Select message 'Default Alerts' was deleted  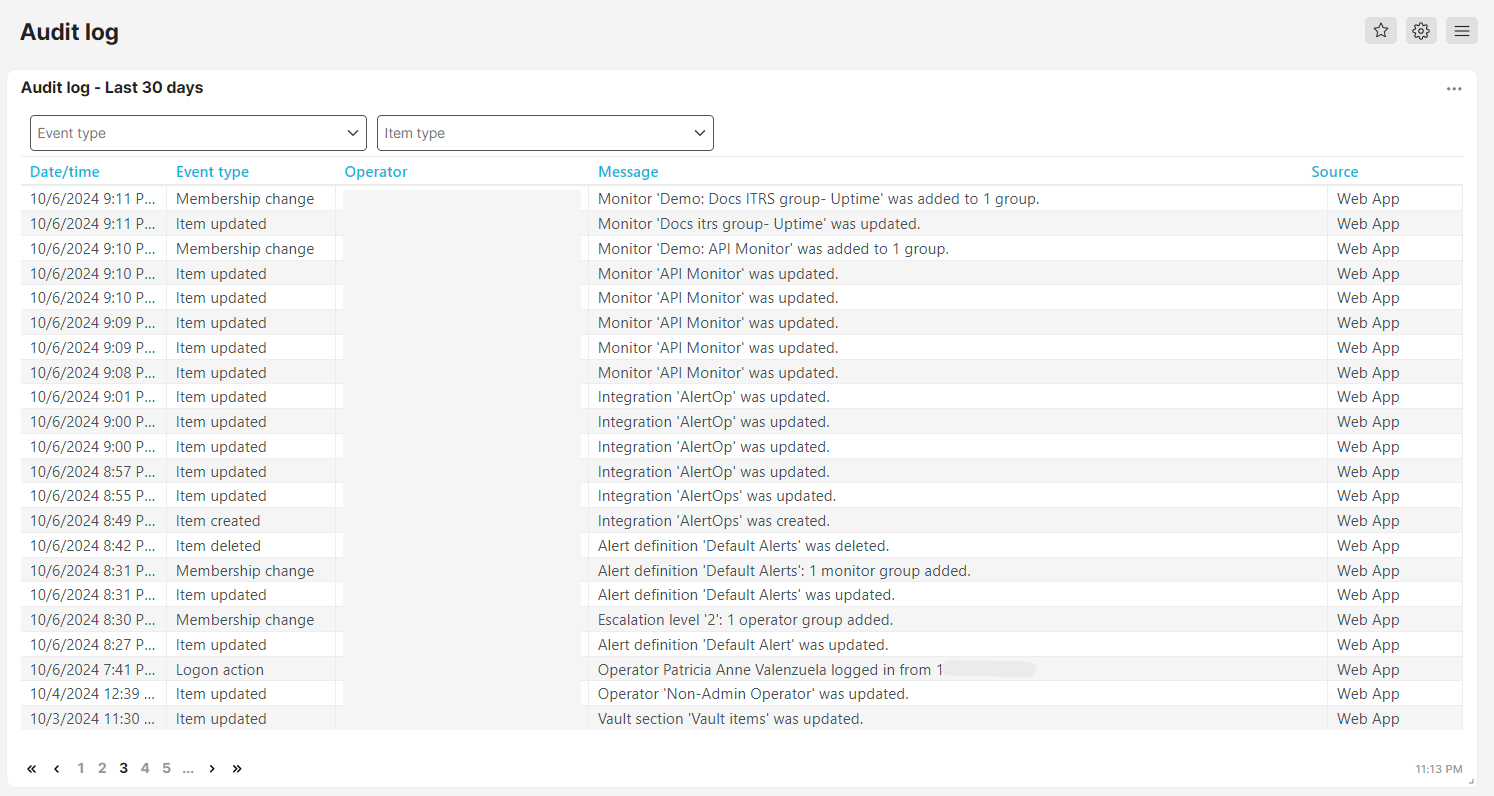743,546
